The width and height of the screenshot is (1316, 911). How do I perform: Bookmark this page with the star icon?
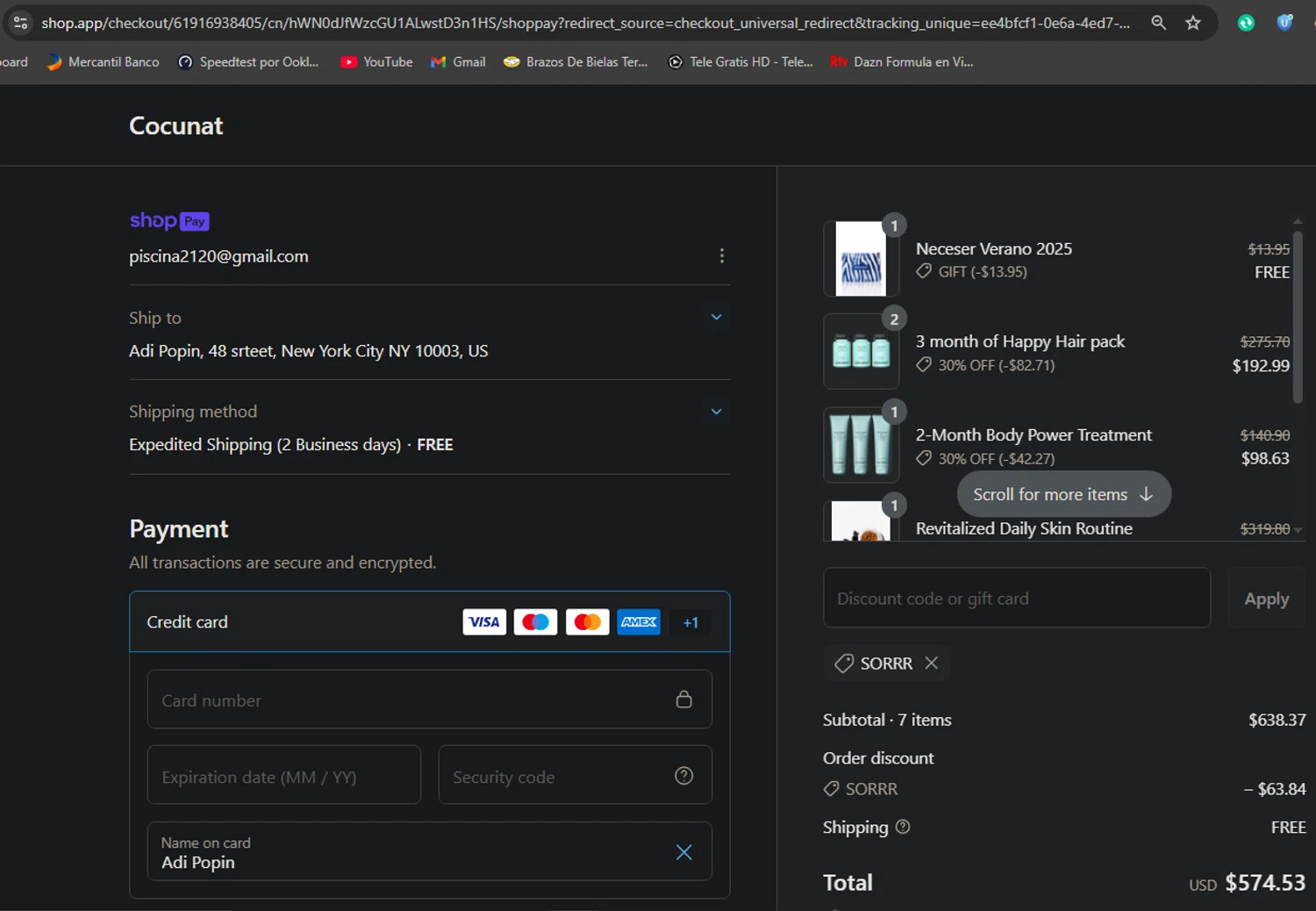(1192, 23)
